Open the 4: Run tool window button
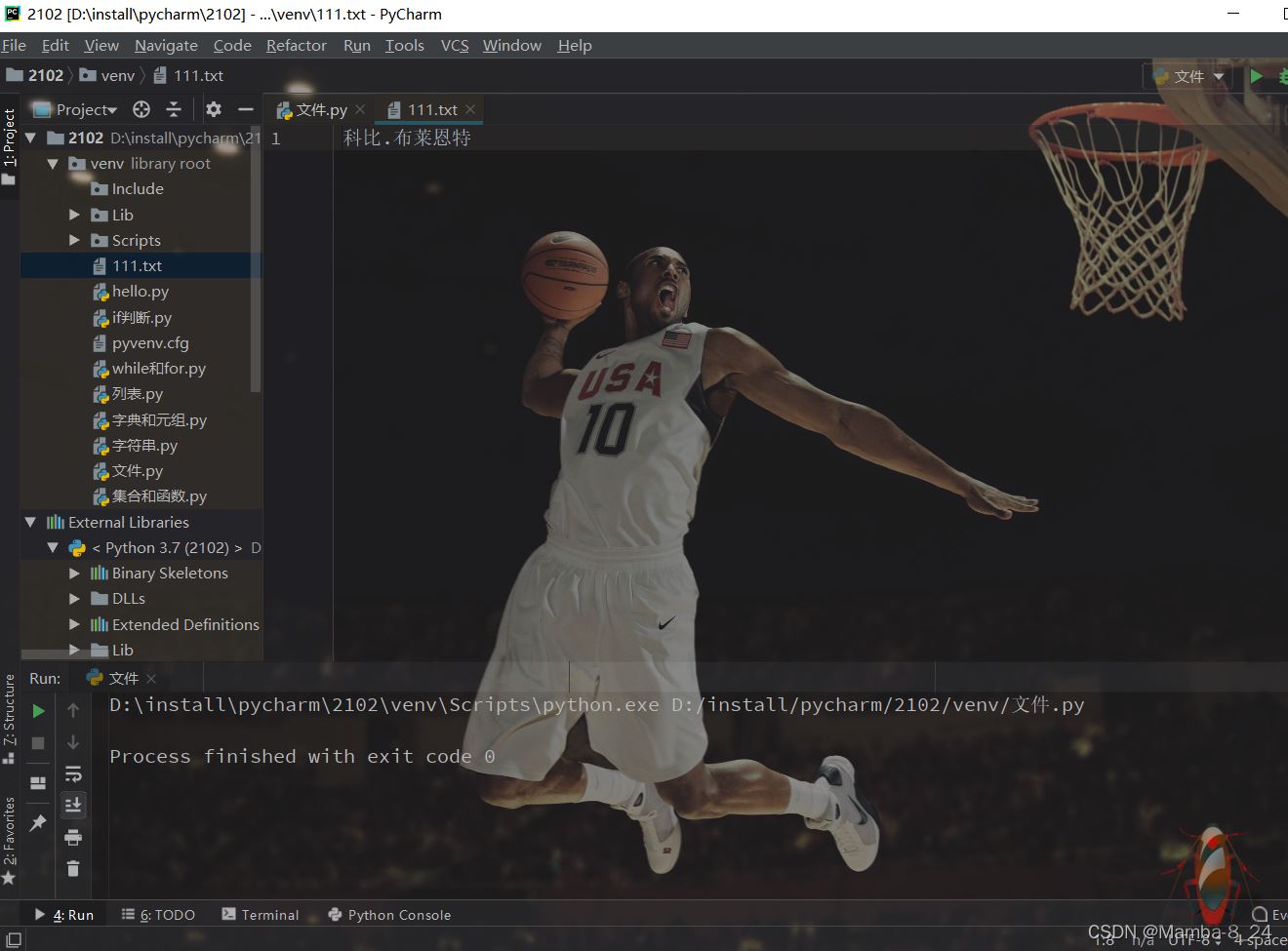This screenshot has width=1288, height=951. pyautogui.click(x=64, y=915)
